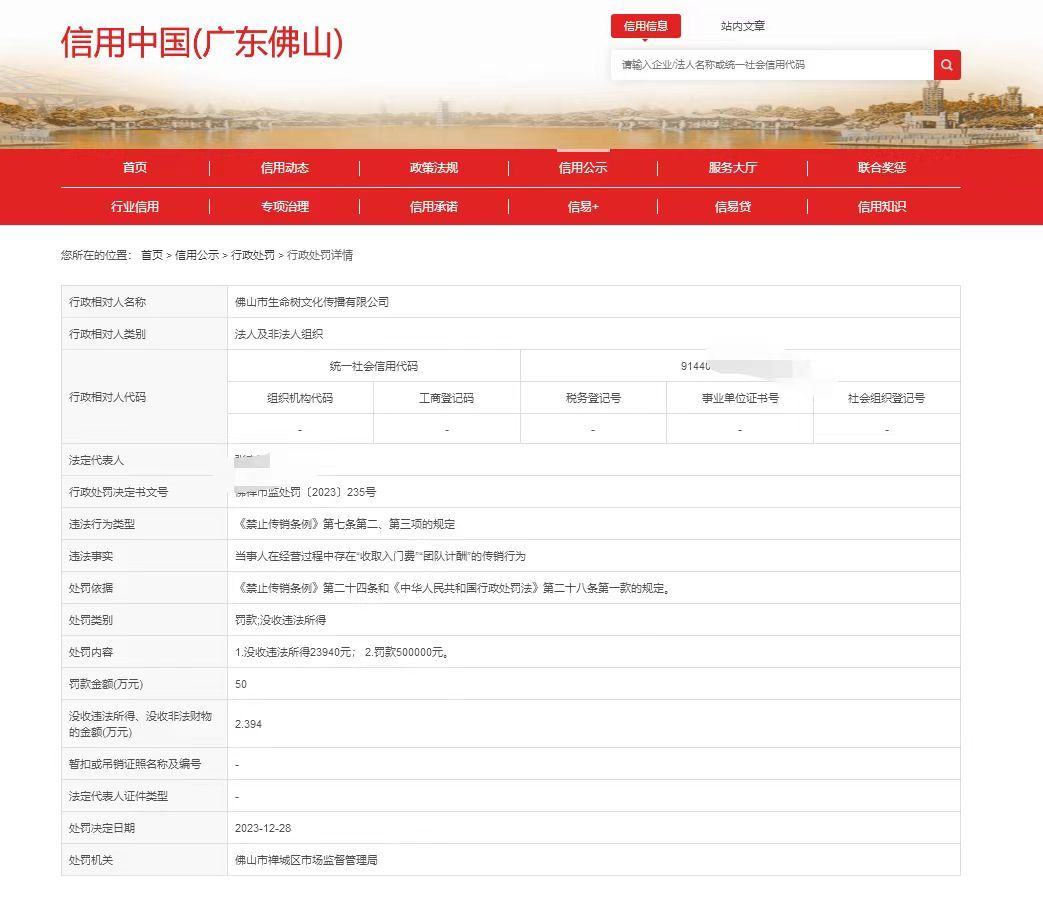1043x897 pixels.
Task: Open the 行业信用 menu item
Action: pos(135,207)
